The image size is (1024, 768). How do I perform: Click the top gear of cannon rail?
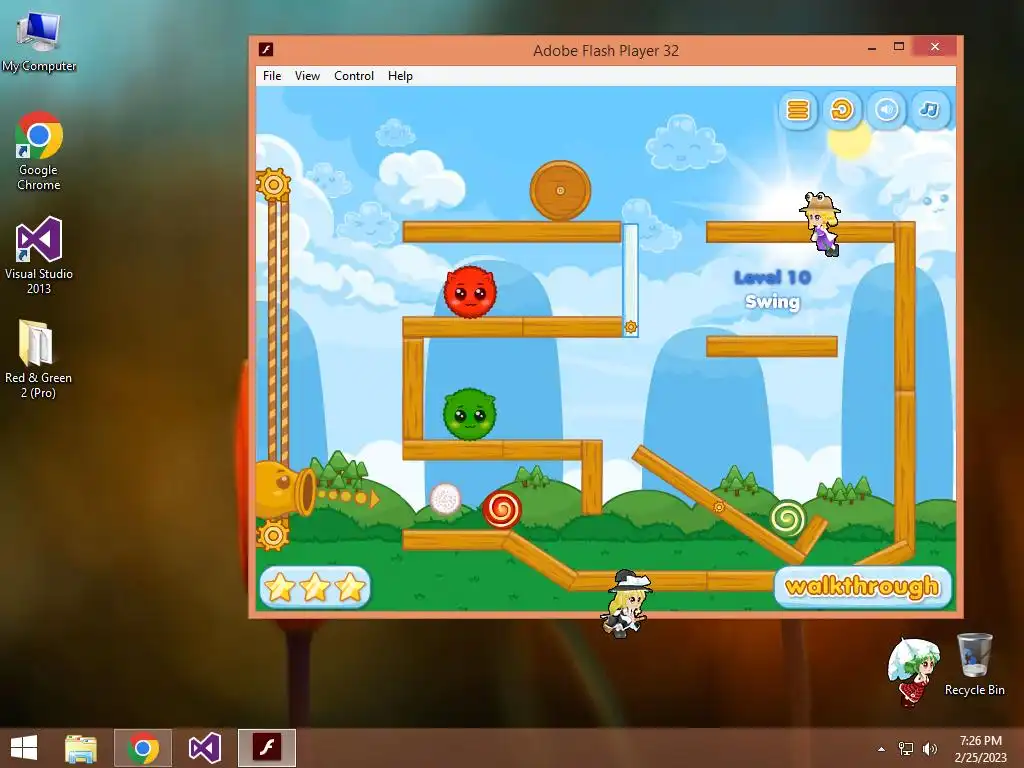[x=274, y=185]
